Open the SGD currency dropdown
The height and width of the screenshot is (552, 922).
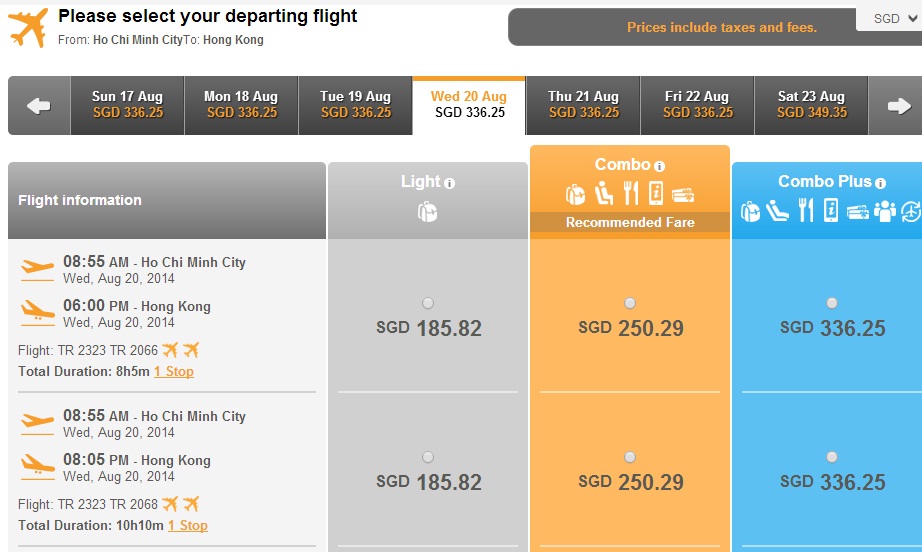tap(891, 19)
